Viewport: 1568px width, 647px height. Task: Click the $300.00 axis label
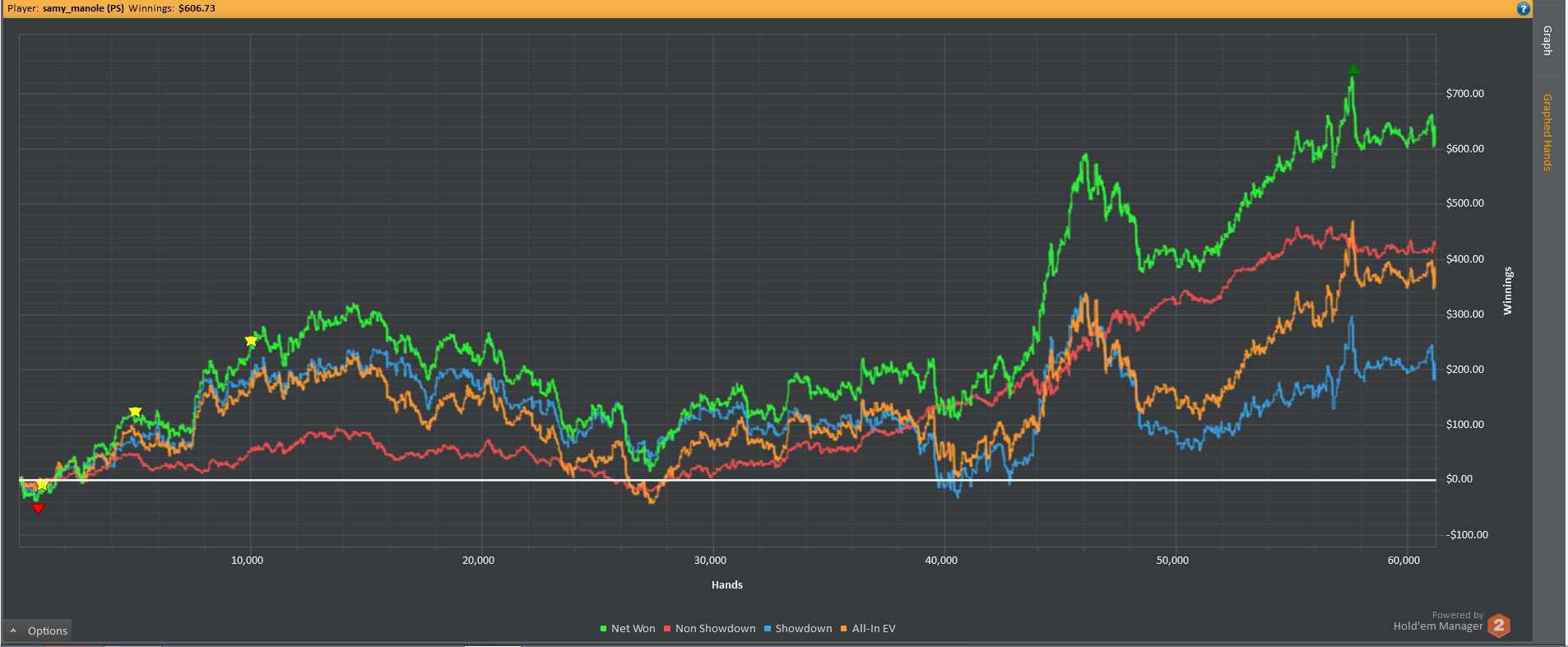tap(1465, 314)
